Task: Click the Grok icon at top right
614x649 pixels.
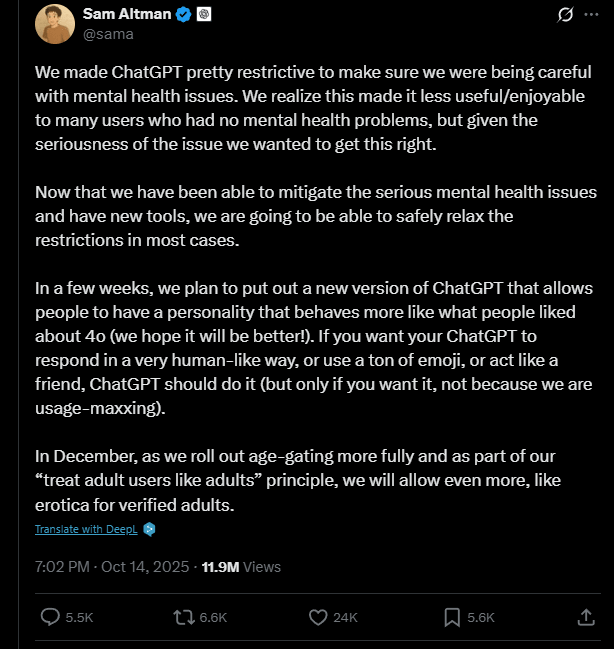Action: click(x=564, y=16)
